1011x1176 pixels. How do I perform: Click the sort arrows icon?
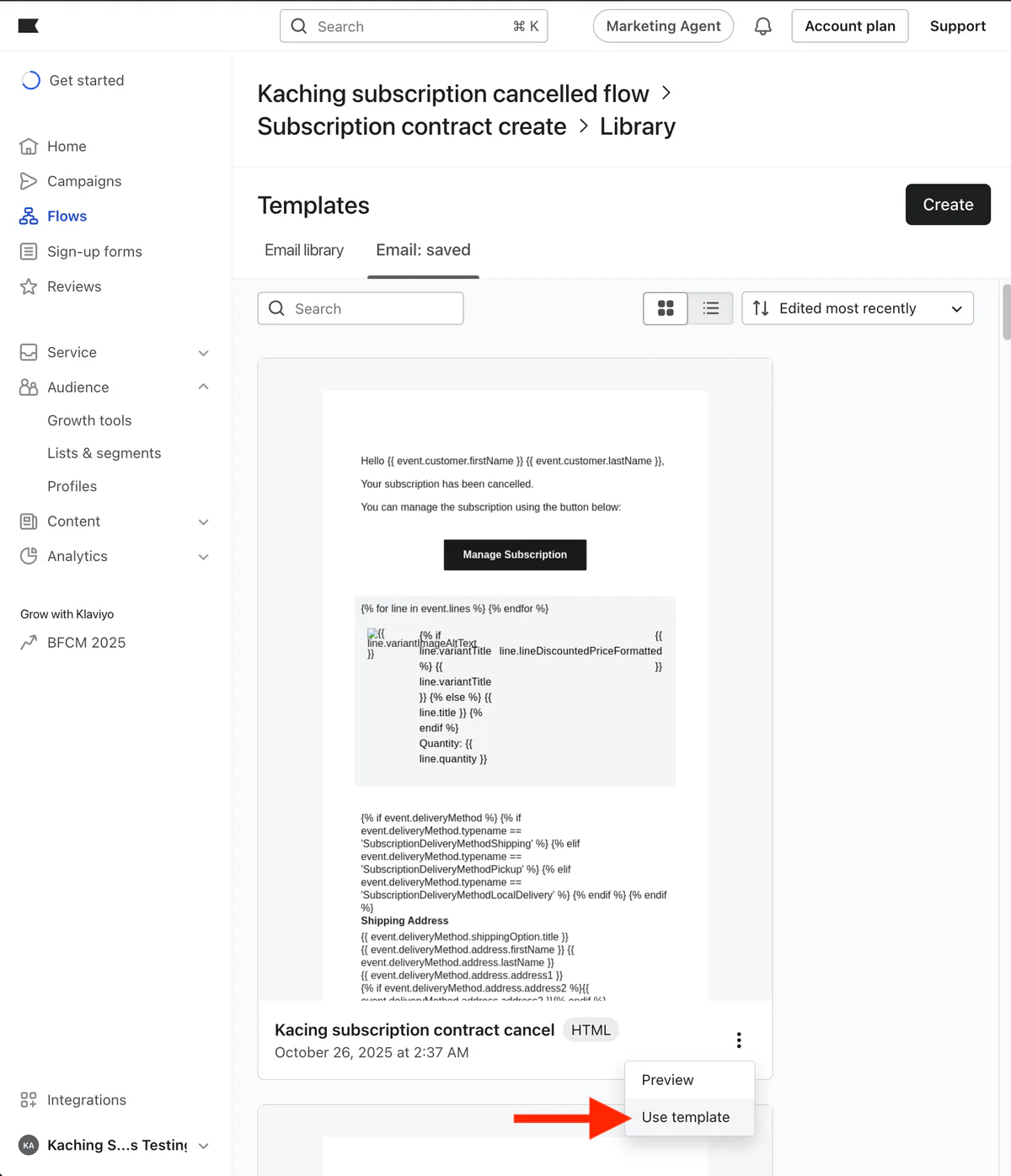pyautogui.click(x=761, y=308)
